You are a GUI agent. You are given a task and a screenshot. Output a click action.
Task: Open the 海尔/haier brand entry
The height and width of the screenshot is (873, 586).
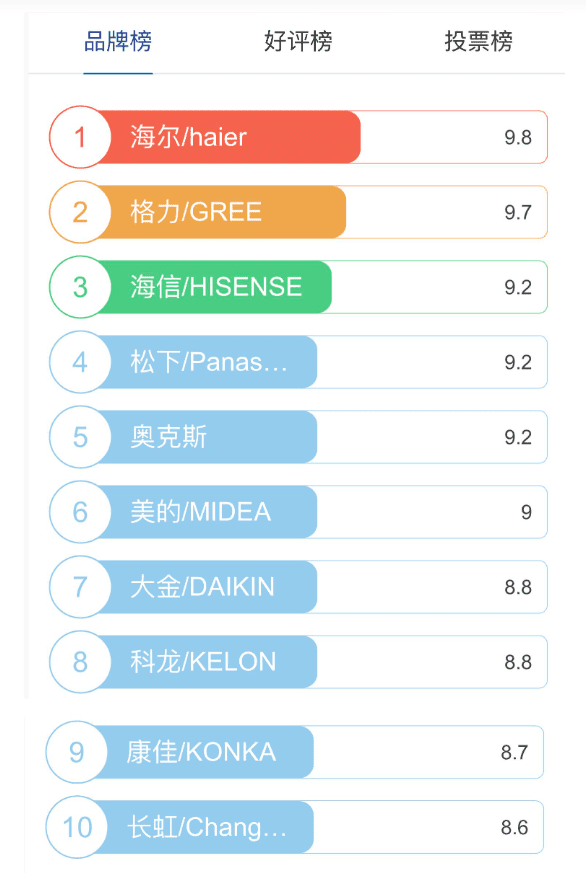(x=298, y=137)
